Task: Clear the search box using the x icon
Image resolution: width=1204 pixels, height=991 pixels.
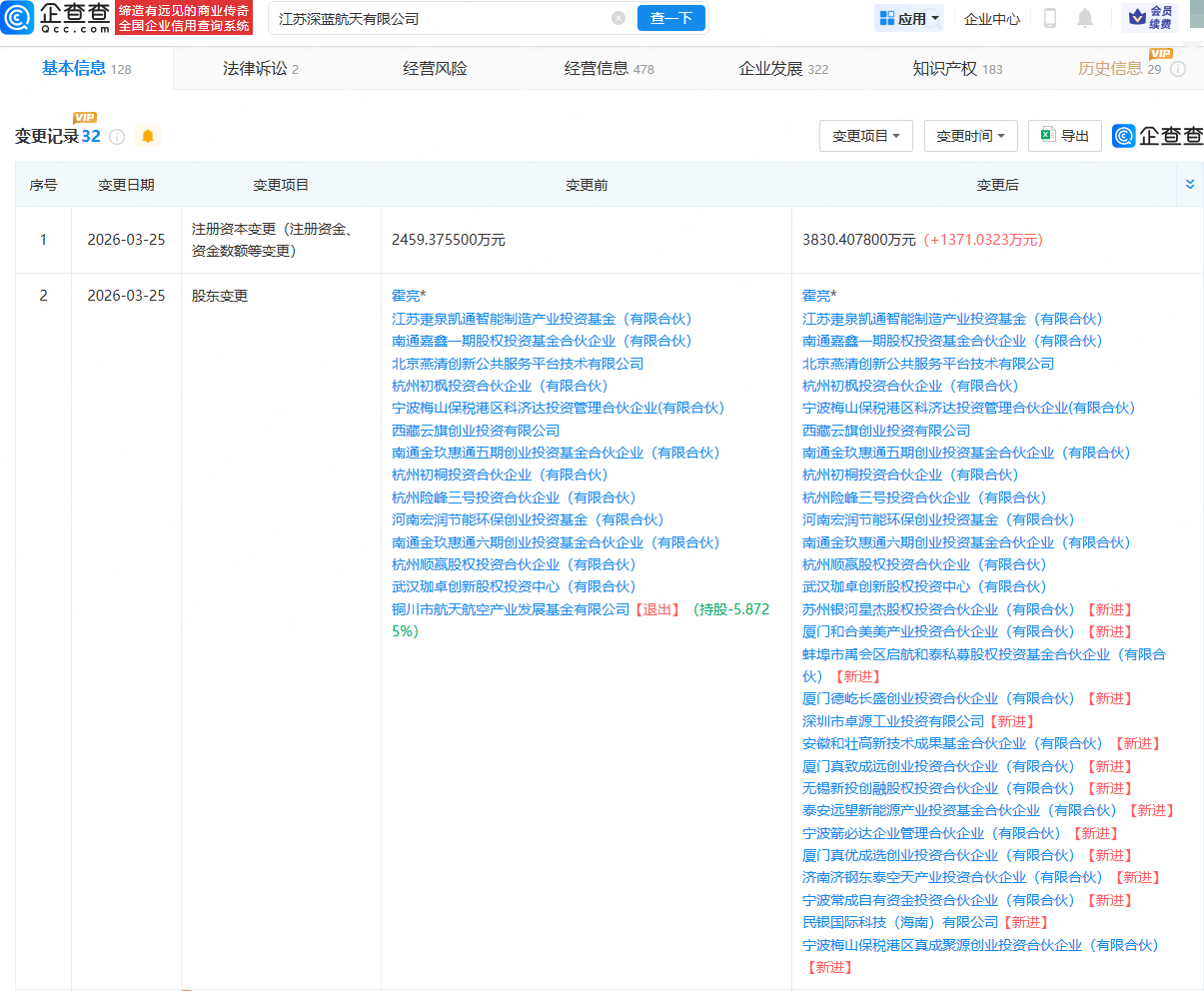Action: click(x=618, y=18)
